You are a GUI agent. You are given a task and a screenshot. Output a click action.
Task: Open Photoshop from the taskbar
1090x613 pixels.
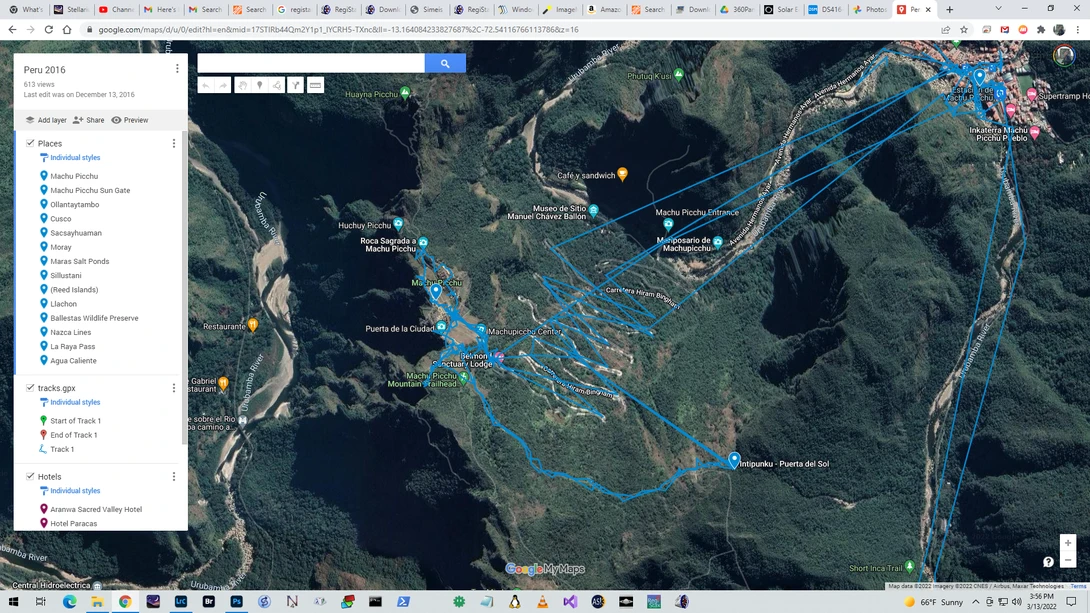236,602
